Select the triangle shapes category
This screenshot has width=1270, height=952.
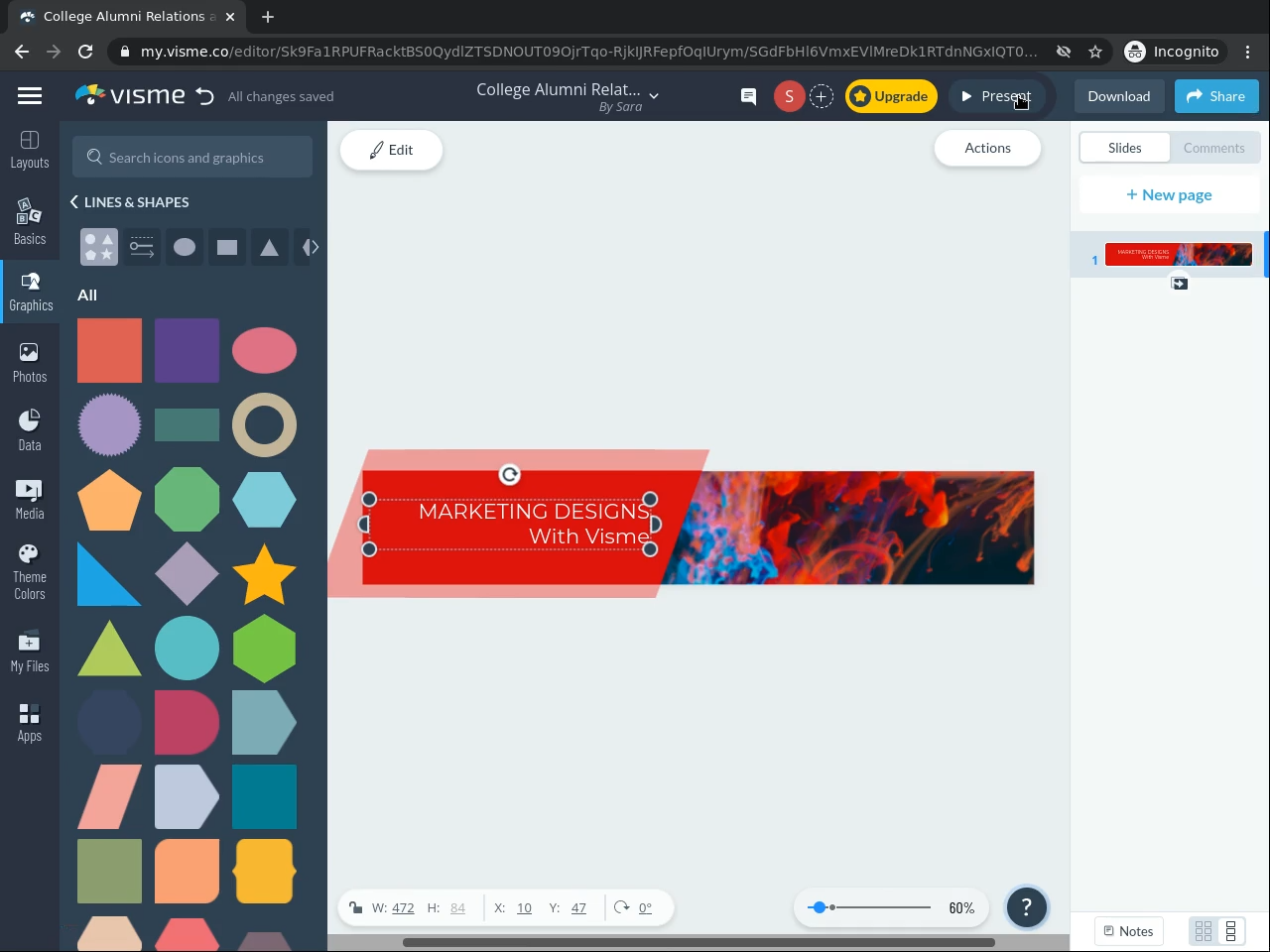click(269, 247)
